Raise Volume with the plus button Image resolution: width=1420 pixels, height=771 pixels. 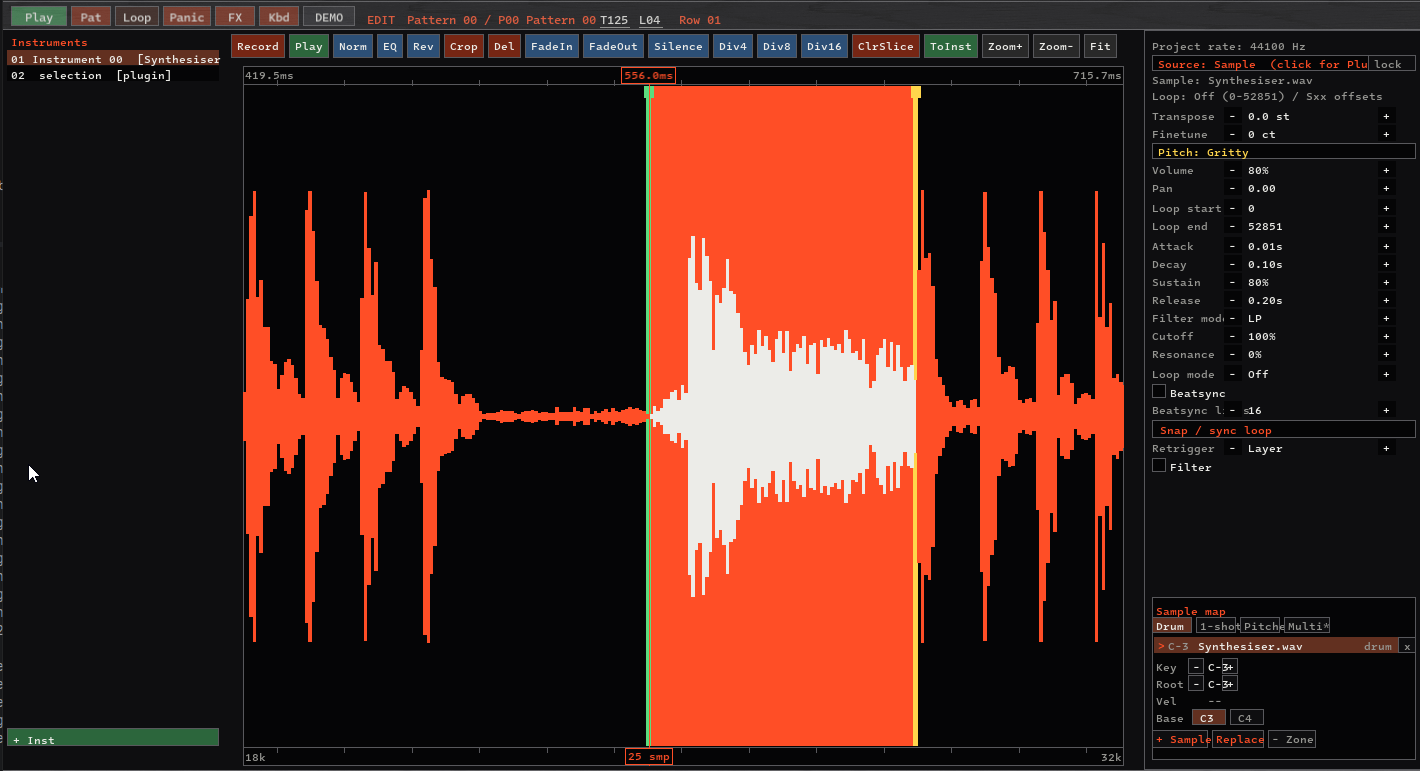[x=1386, y=171]
